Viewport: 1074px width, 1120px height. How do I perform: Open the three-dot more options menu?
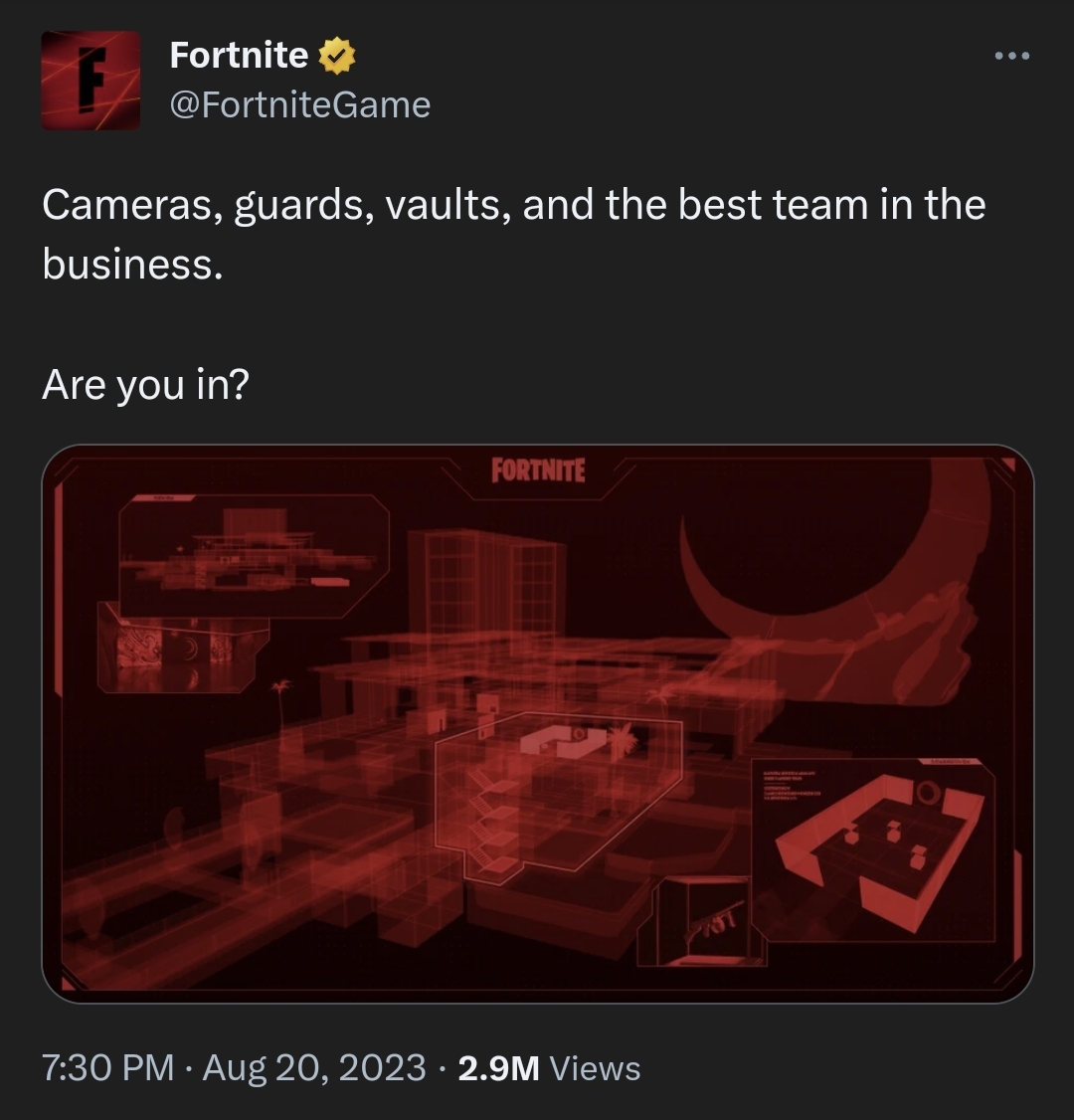coord(1012,55)
